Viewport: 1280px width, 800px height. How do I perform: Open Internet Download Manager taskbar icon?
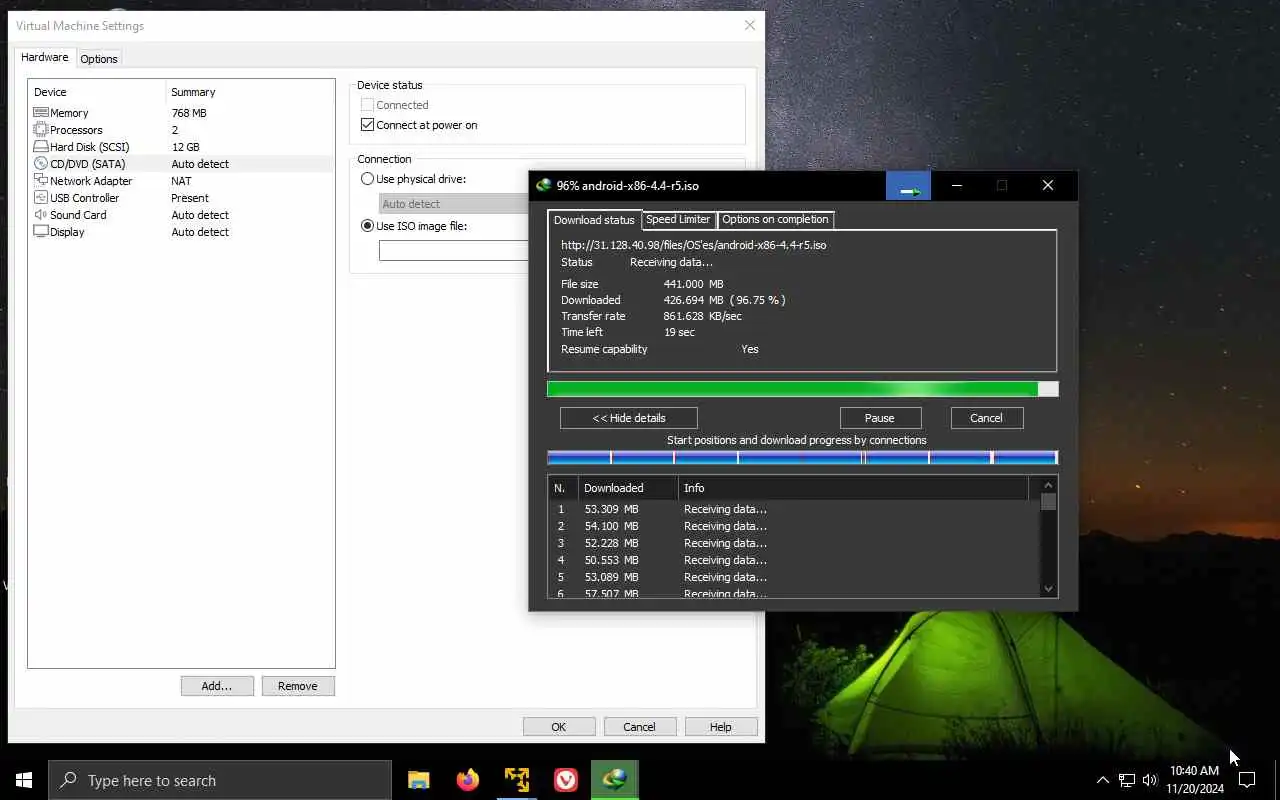click(614, 780)
